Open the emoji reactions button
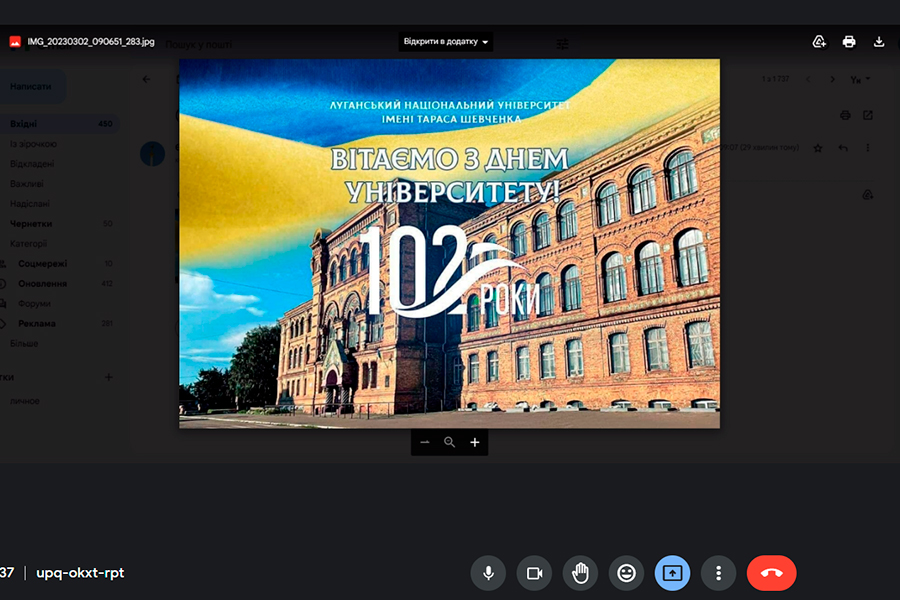This screenshot has width=900, height=600. point(626,573)
